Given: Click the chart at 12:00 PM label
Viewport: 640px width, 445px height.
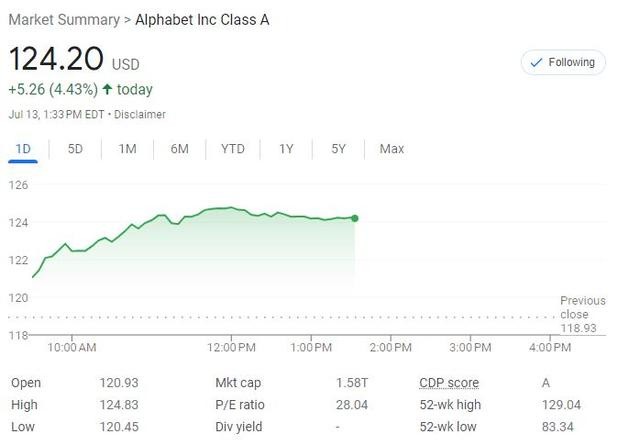Looking at the screenshot, I should coord(231,347).
